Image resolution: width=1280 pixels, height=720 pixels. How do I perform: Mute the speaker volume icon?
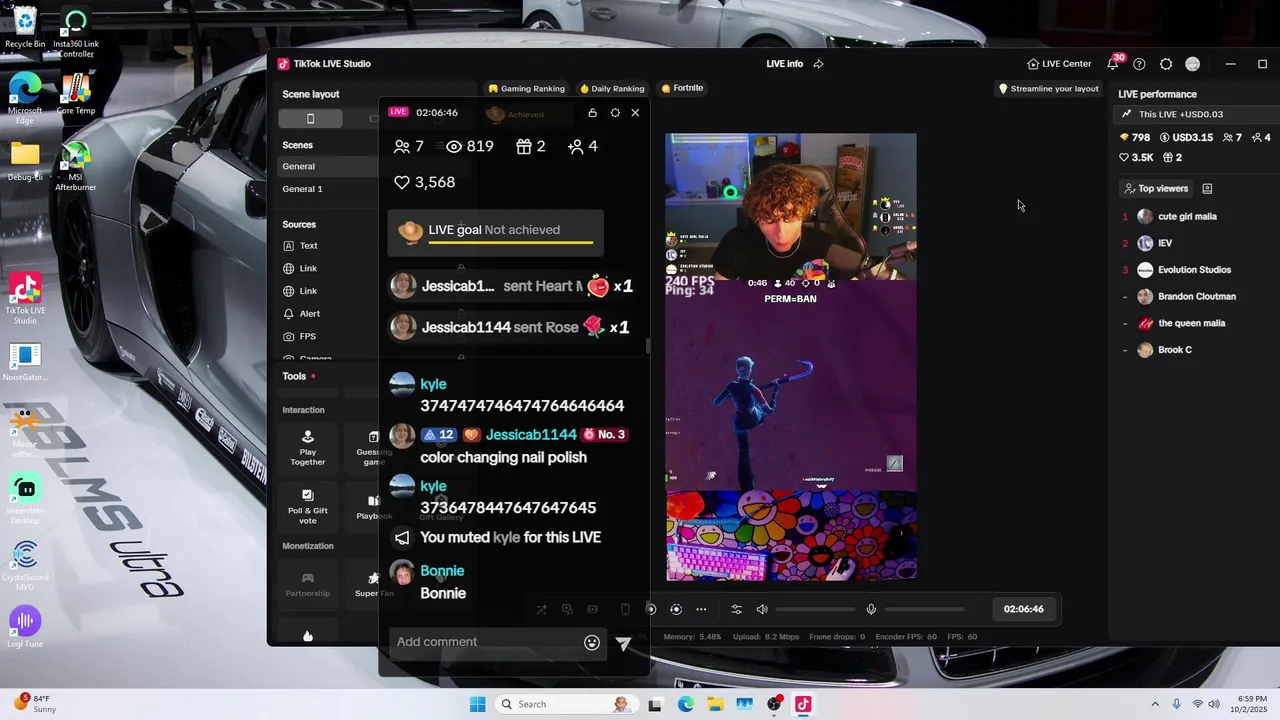click(762, 609)
